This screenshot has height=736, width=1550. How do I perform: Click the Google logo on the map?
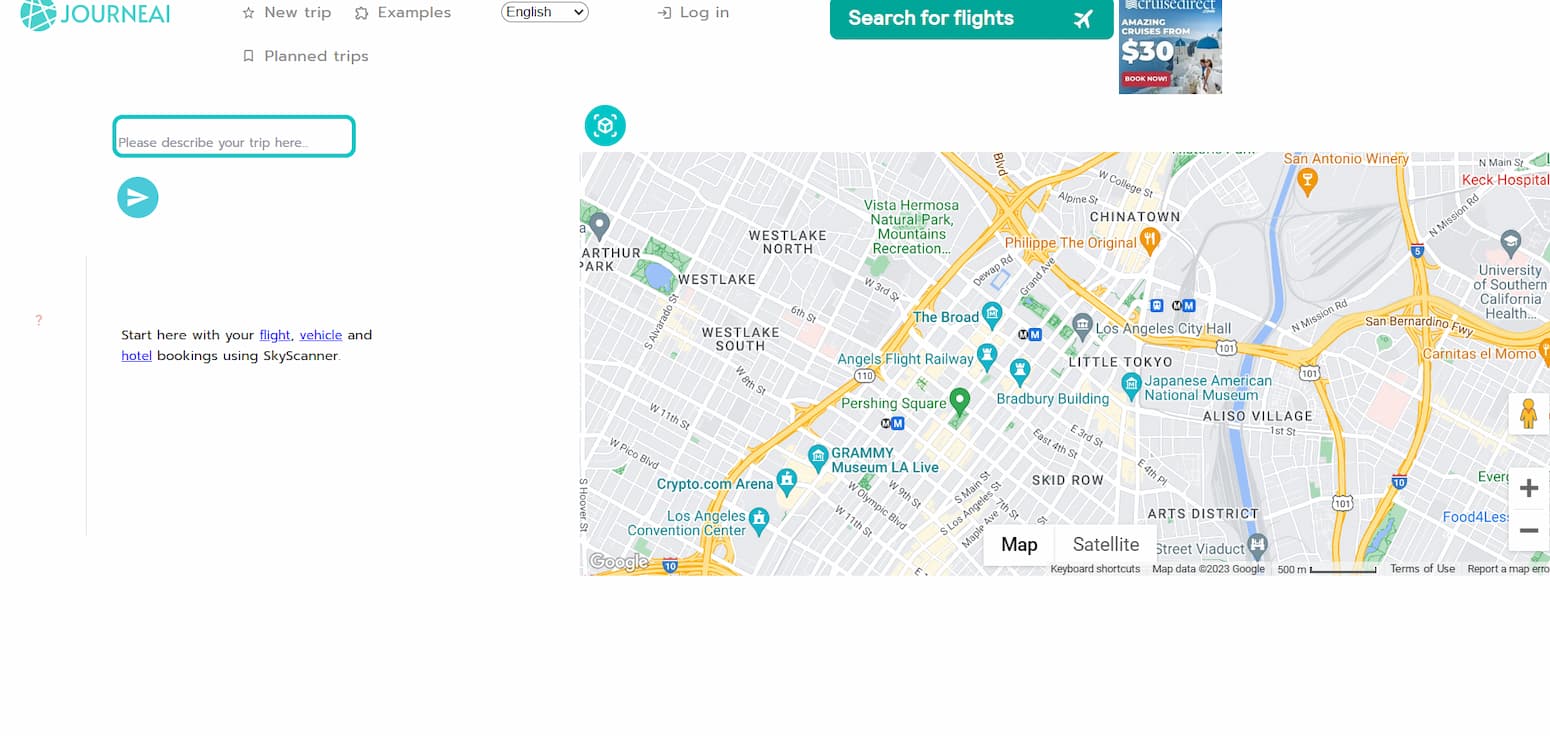pos(618,562)
